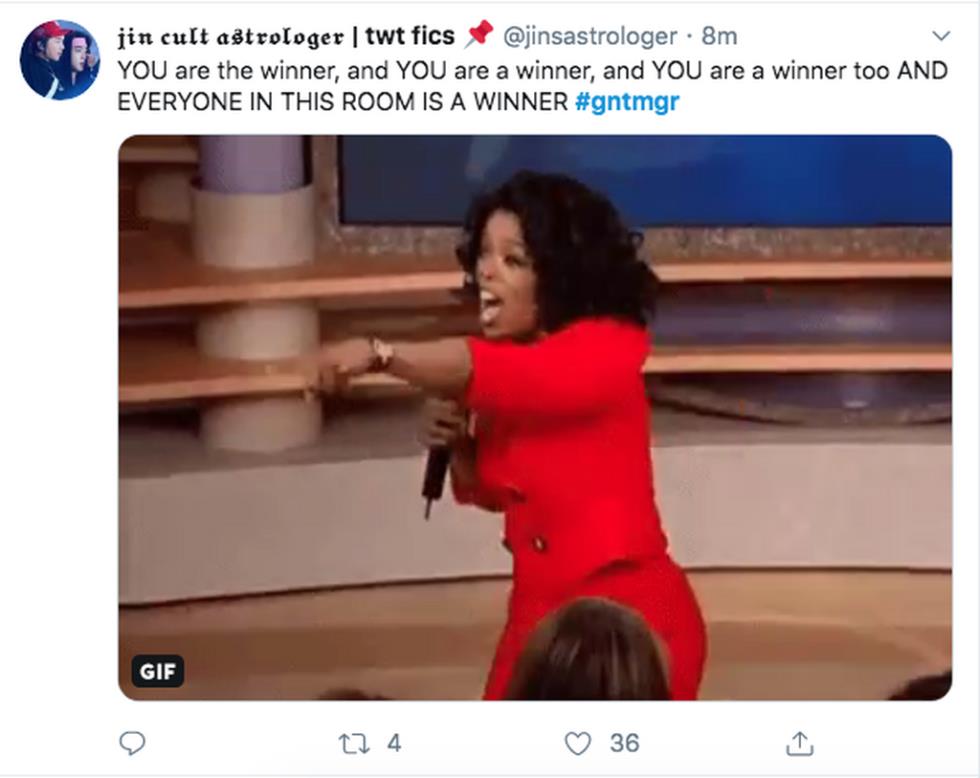The height and width of the screenshot is (778, 980).
Task: Like the tweet with the heart icon
Action: coord(578,744)
